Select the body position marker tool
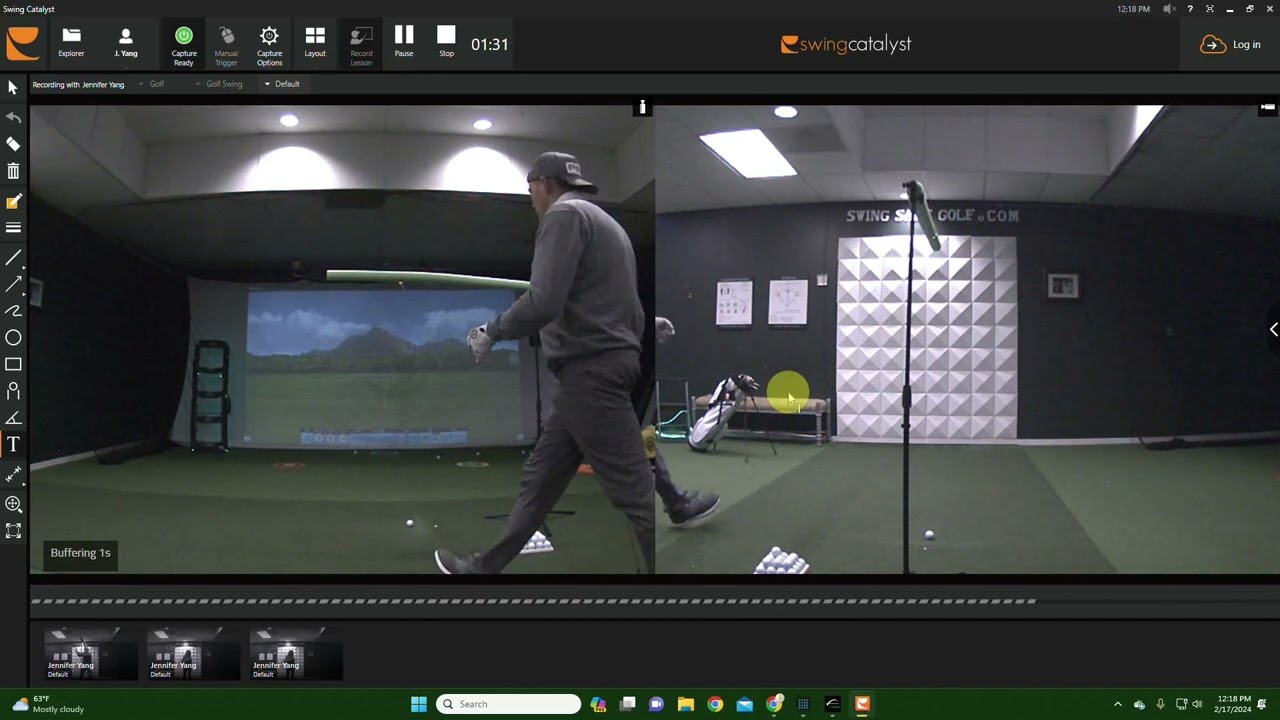Screen dimensions: 1280x720 tap(13, 391)
